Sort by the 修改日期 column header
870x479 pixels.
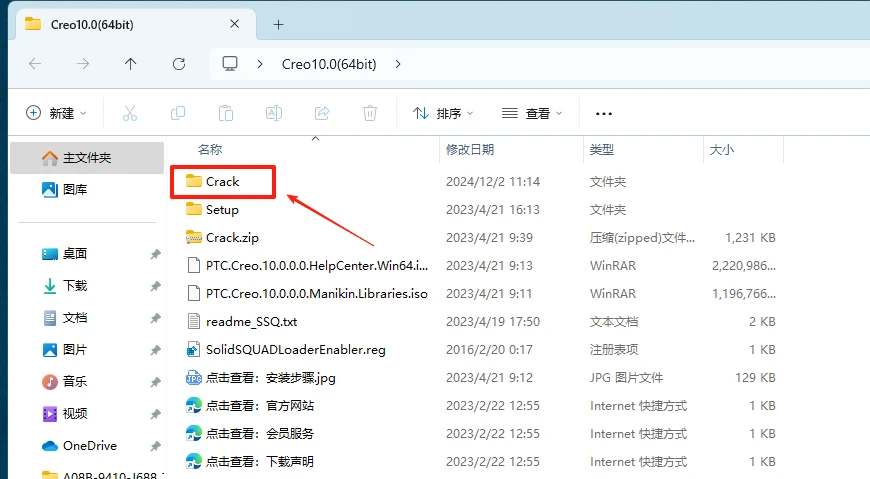tap(470, 149)
